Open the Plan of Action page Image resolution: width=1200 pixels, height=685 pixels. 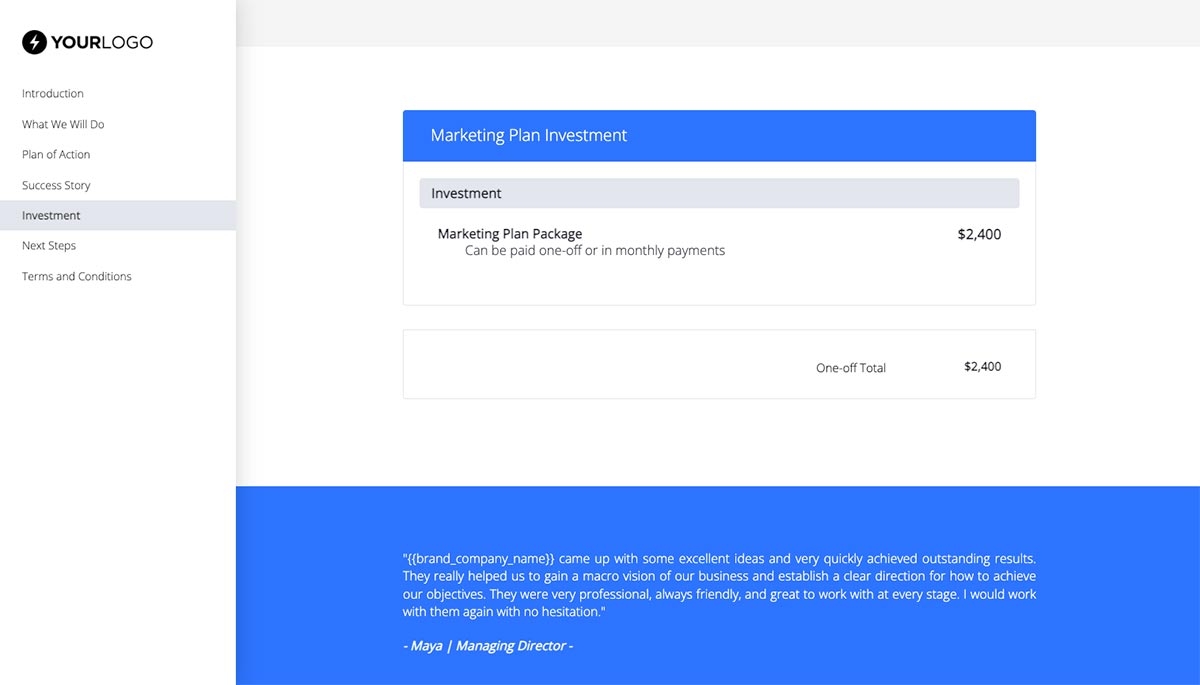[x=55, y=154]
